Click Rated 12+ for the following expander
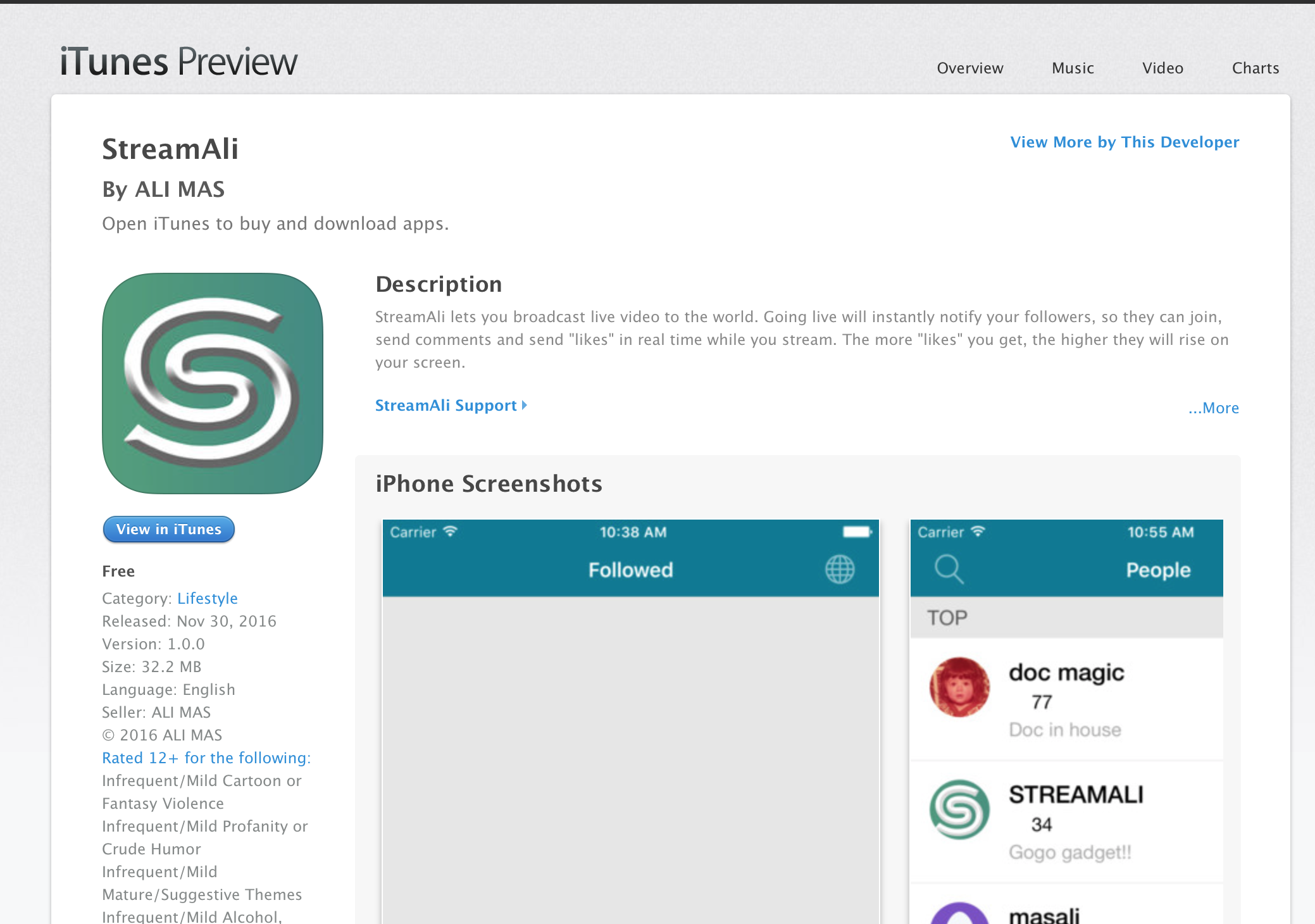The image size is (1315, 924). coord(206,757)
